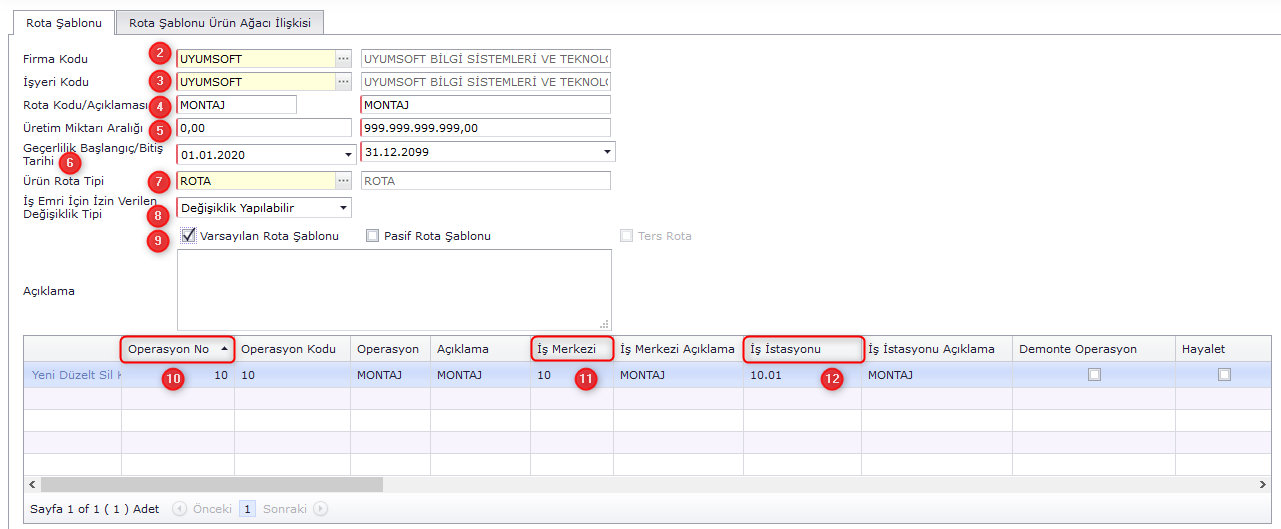
Task: Click the horizontal scrollbar thumb of the grid
Action: [212, 484]
